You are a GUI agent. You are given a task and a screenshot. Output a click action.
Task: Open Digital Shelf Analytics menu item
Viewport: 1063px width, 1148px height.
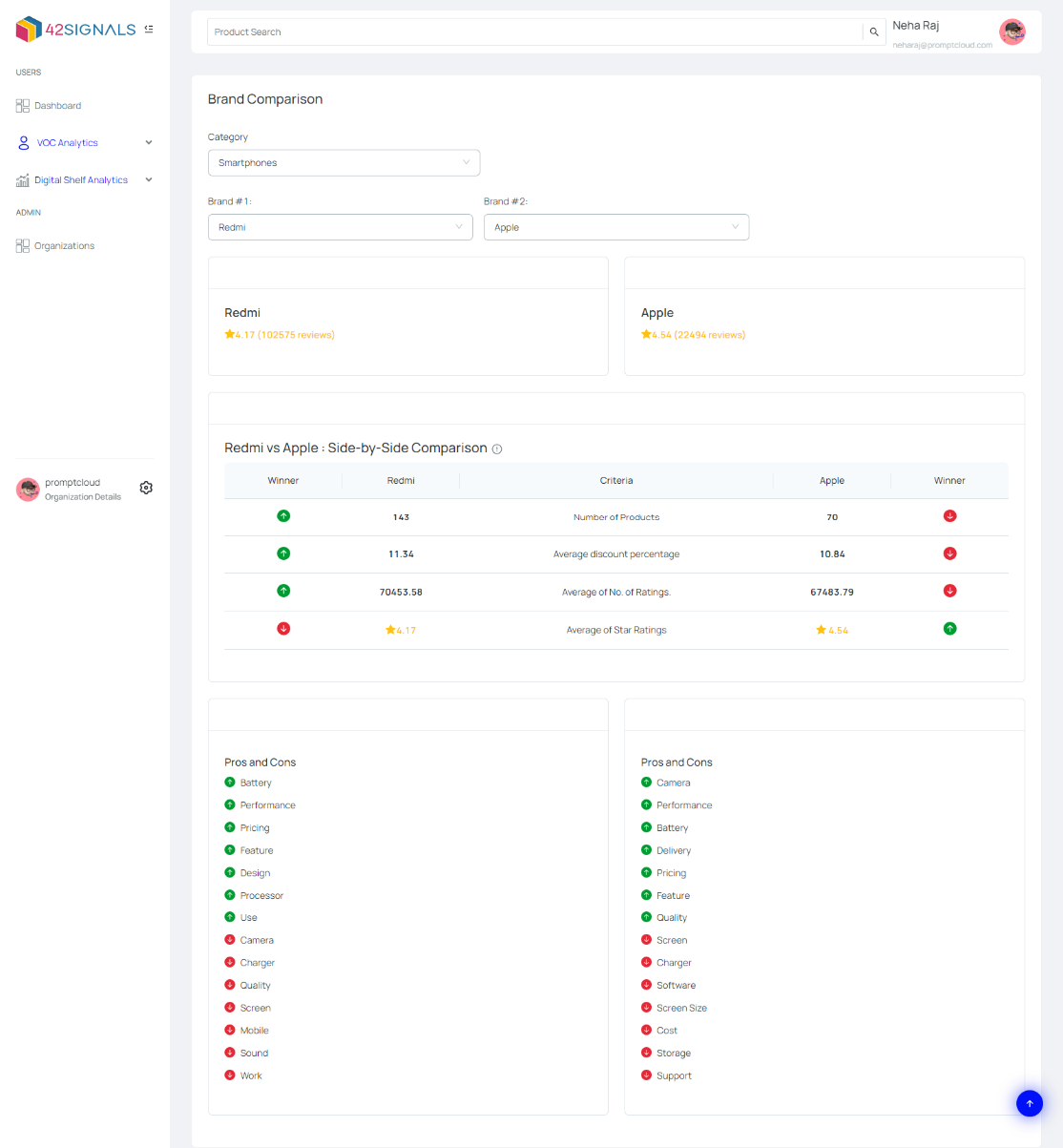(x=81, y=180)
